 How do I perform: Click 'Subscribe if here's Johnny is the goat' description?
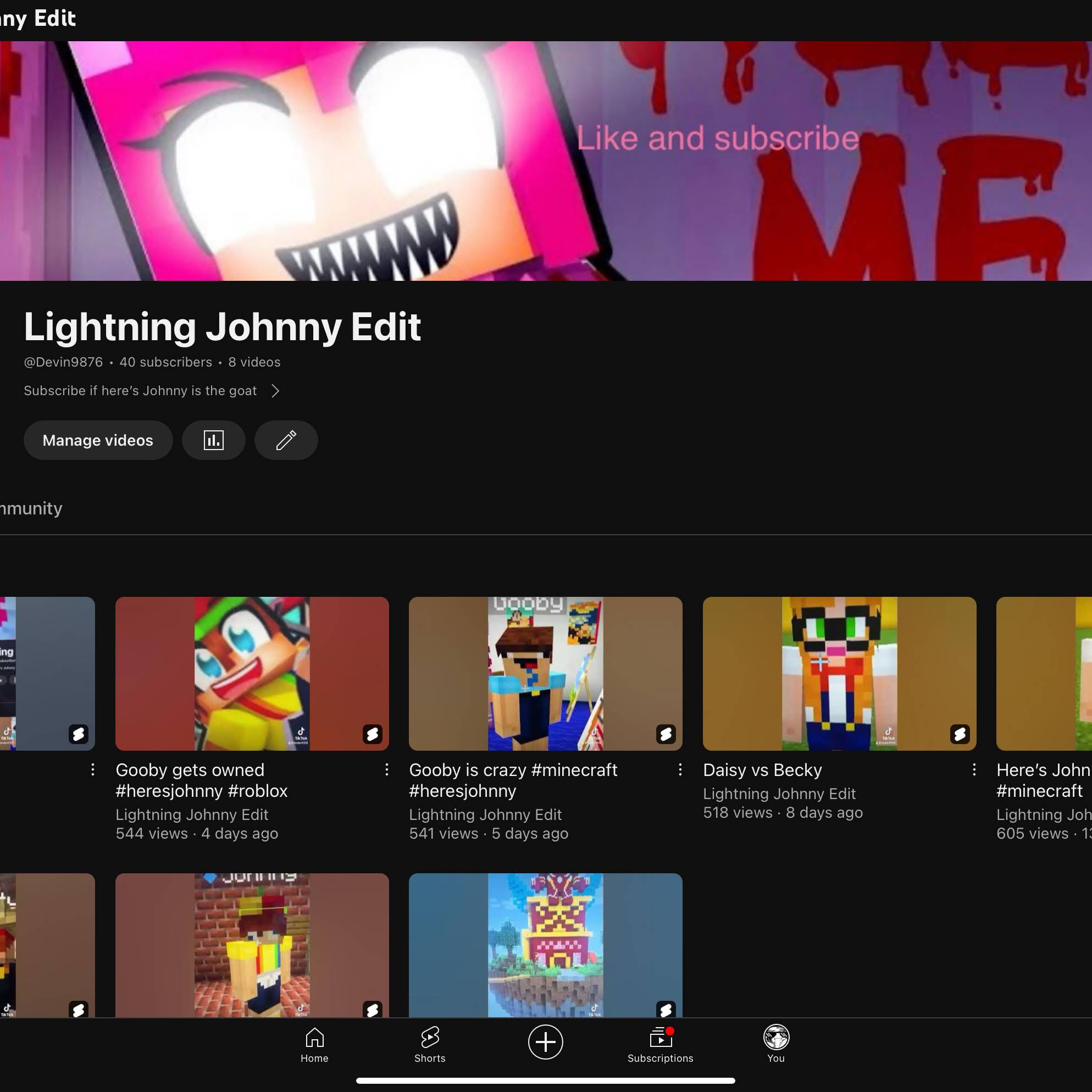point(140,391)
